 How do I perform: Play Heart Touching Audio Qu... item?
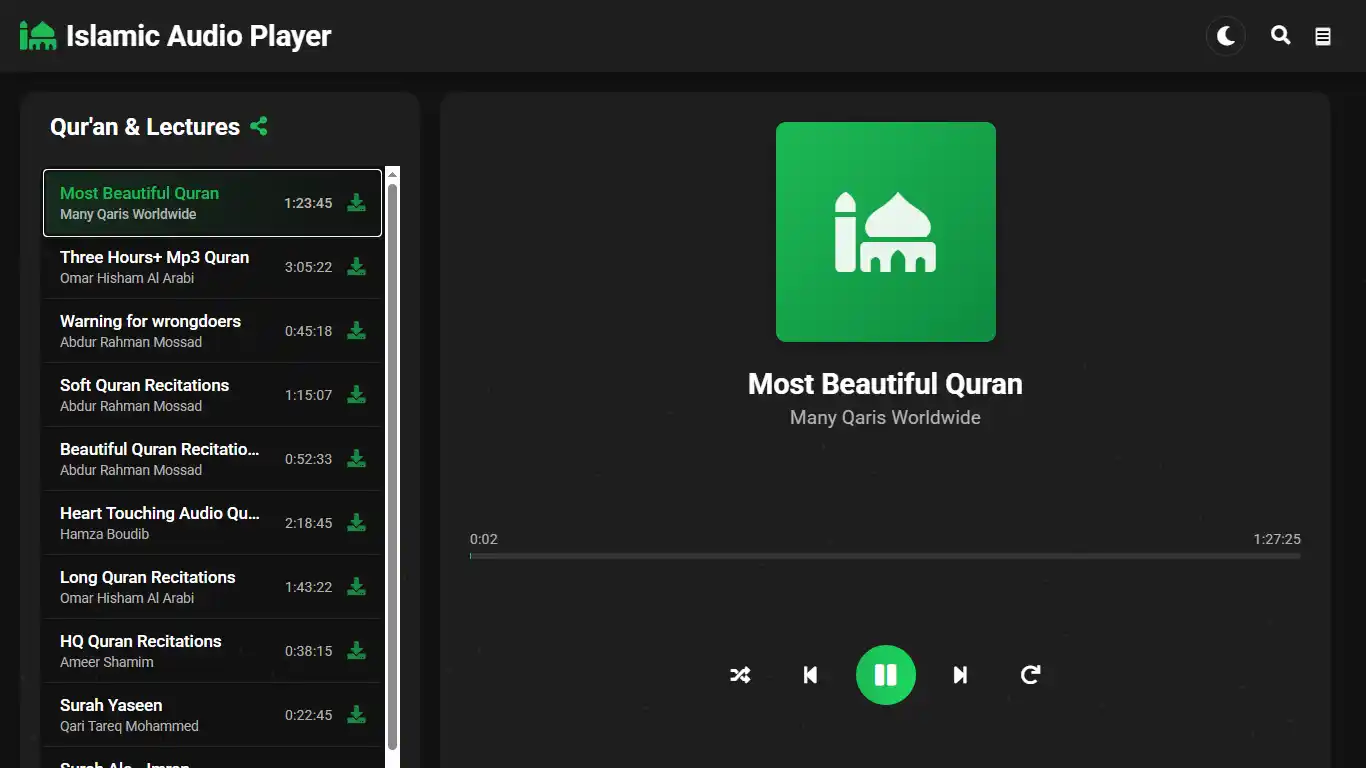point(212,523)
